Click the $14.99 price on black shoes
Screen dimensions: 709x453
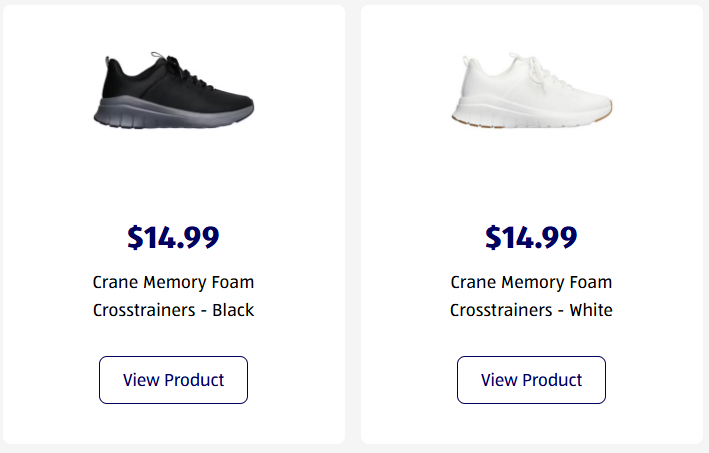173,238
